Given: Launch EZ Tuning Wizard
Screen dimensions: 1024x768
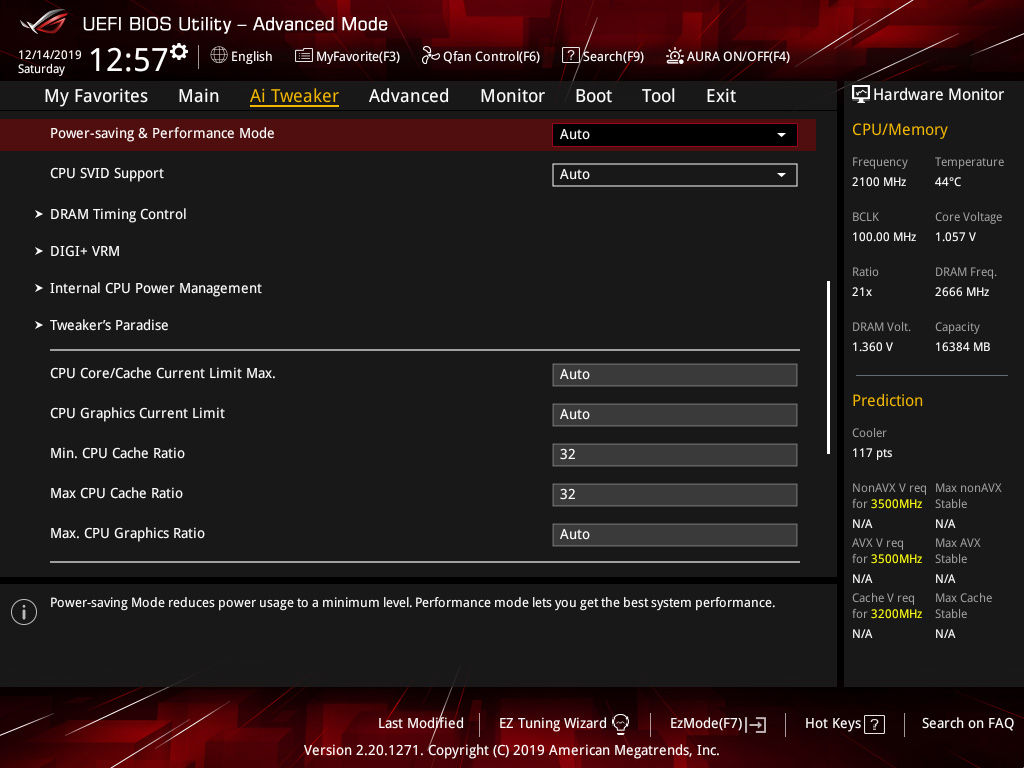Looking at the screenshot, I should [564, 724].
